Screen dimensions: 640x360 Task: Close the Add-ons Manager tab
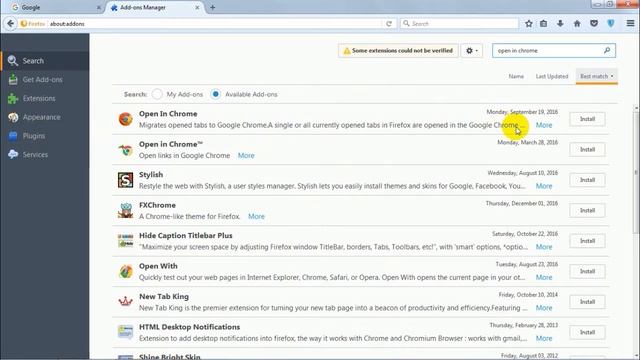[197, 7]
